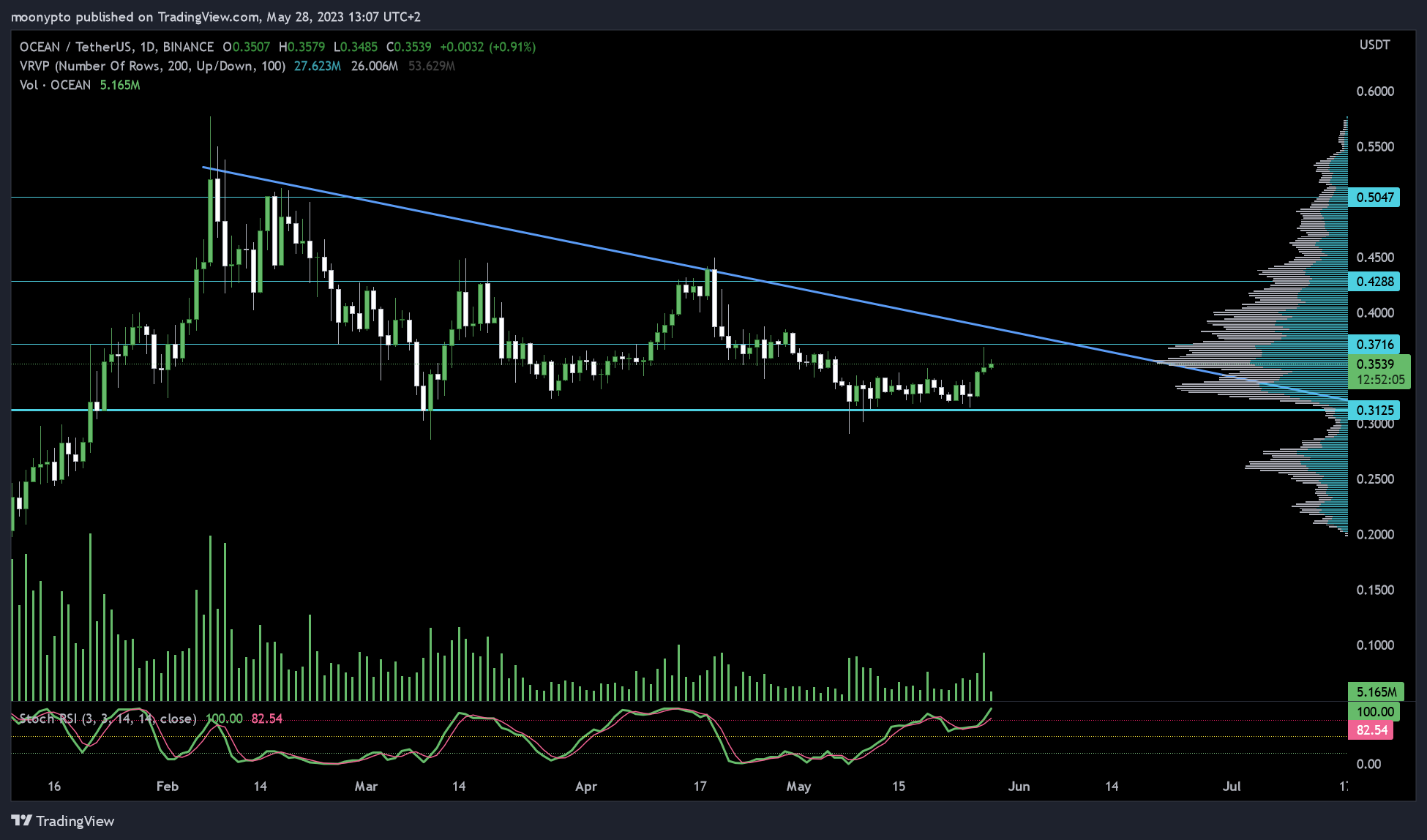The image size is (1427, 840).
Task: Click the Feb label on time axis
Action: point(168,787)
